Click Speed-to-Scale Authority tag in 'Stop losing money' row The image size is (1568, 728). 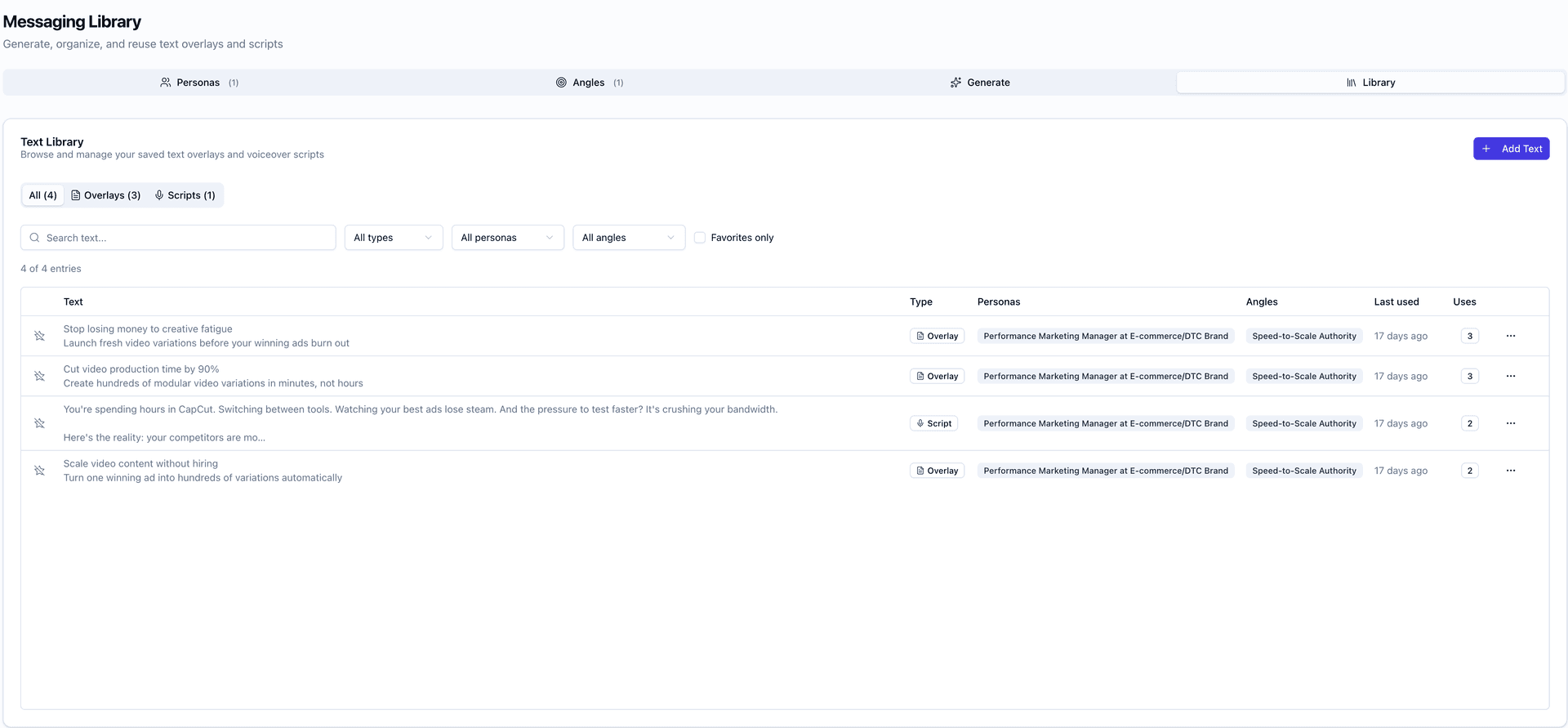(1304, 336)
